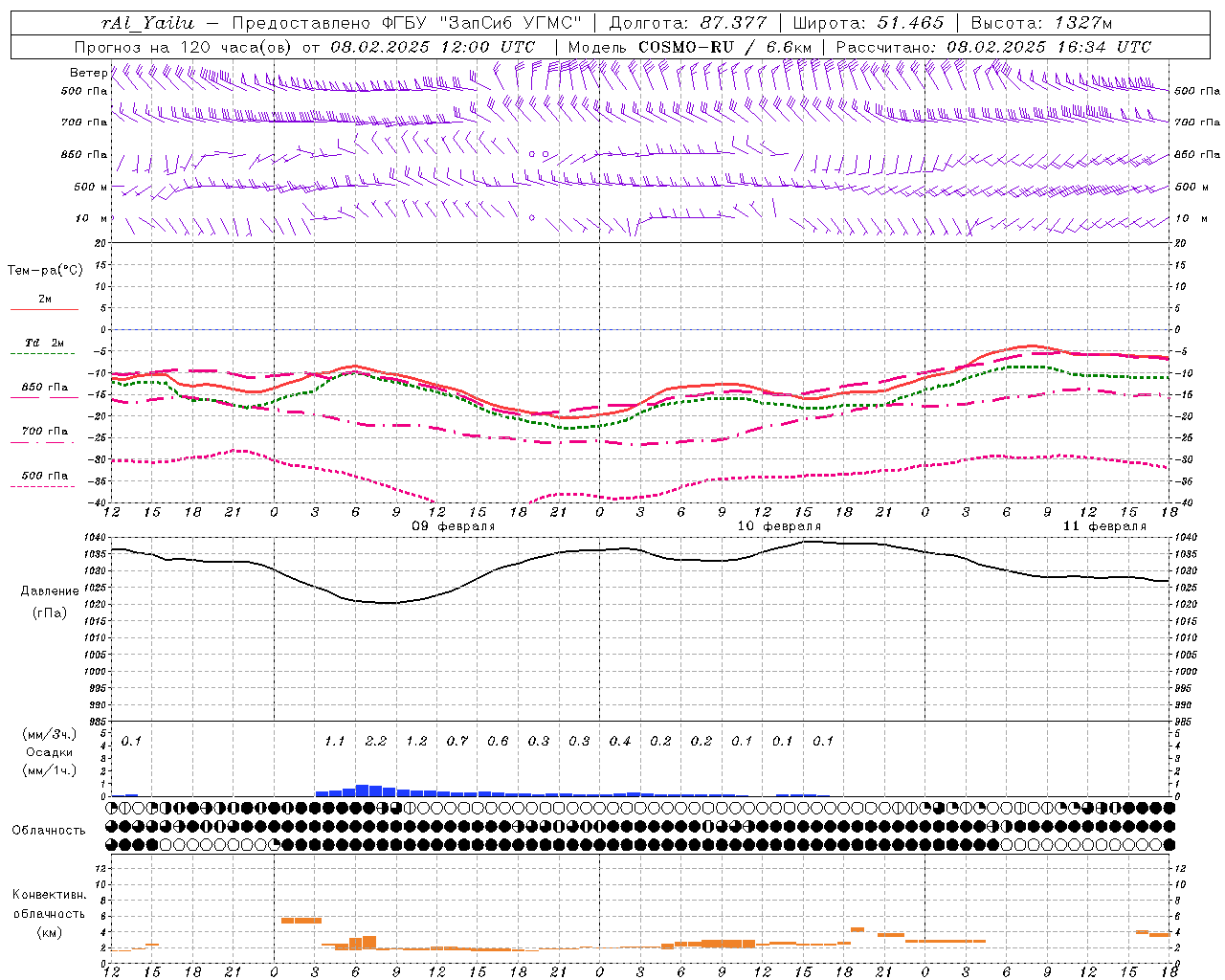This screenshot has height=980, width=1225.
Task: Click the (гПа) unit label under Давление
Action: (50, 613)
